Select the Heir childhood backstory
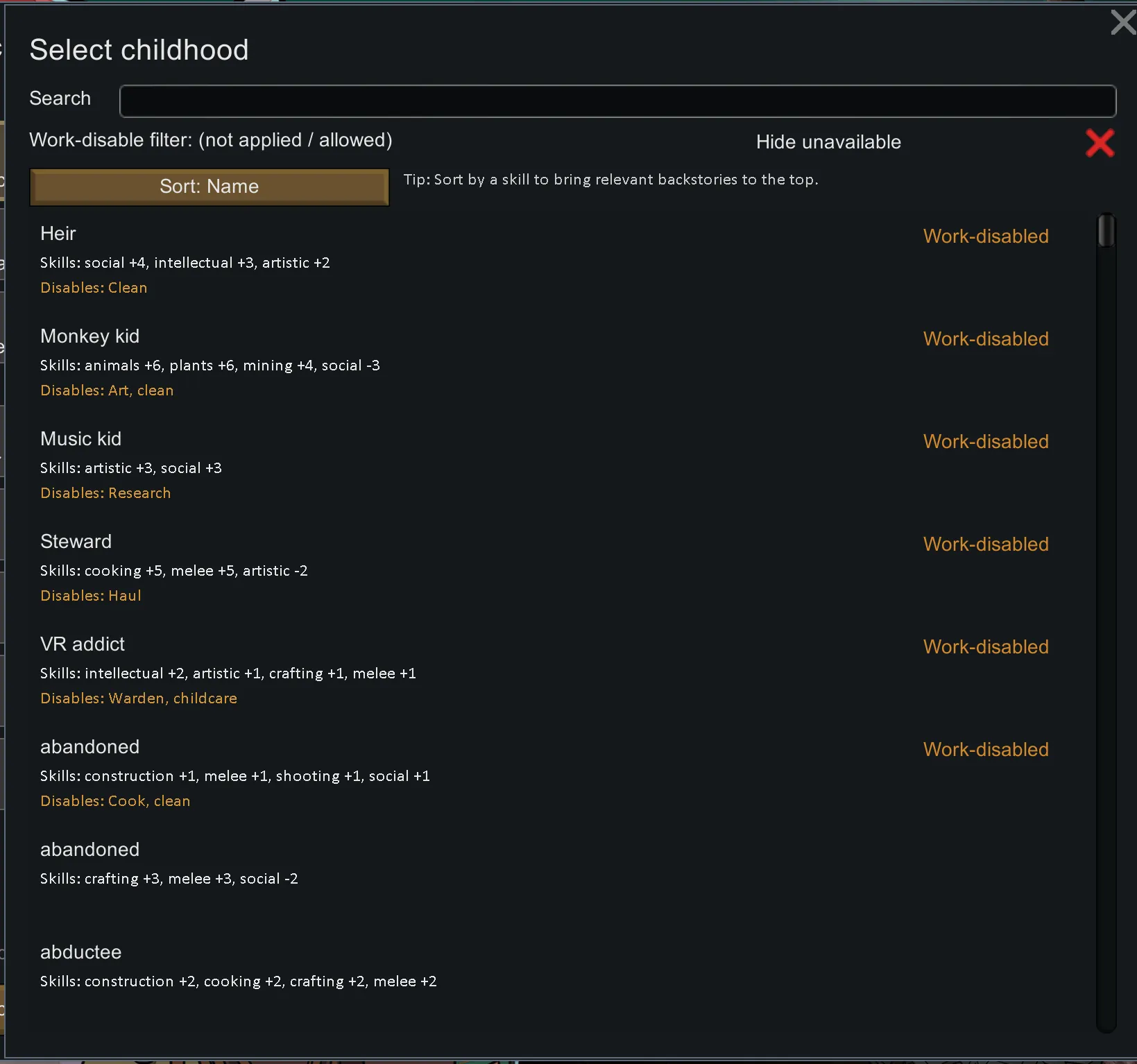This screenshot has width=1137, height=1064. [x=562, y=261]
